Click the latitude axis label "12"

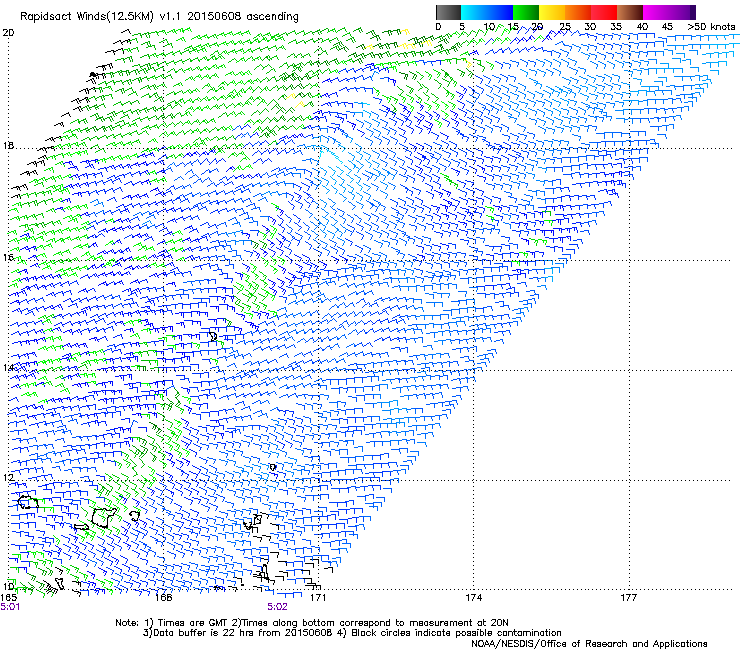8,477
